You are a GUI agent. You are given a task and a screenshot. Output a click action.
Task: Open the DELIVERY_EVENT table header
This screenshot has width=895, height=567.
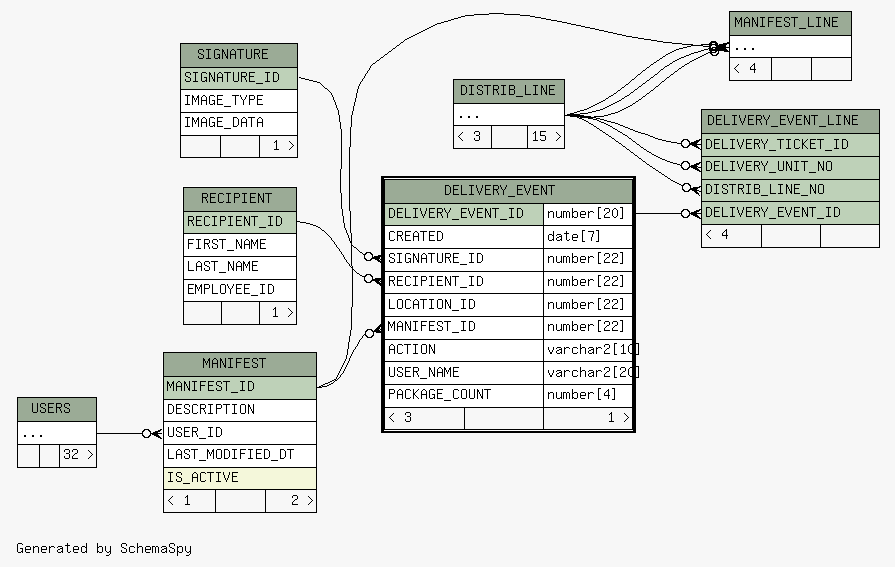click(508, 190)
